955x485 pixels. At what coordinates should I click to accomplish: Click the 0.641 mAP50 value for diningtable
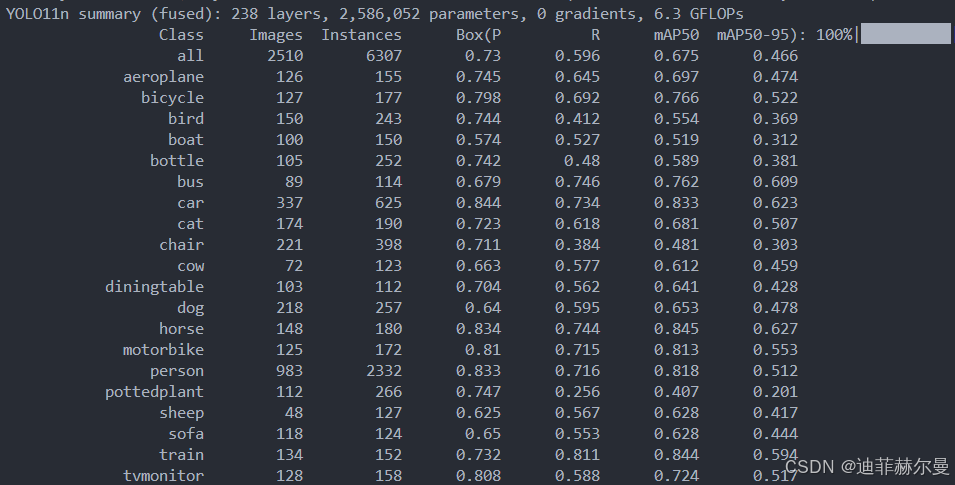coord(676,286)
